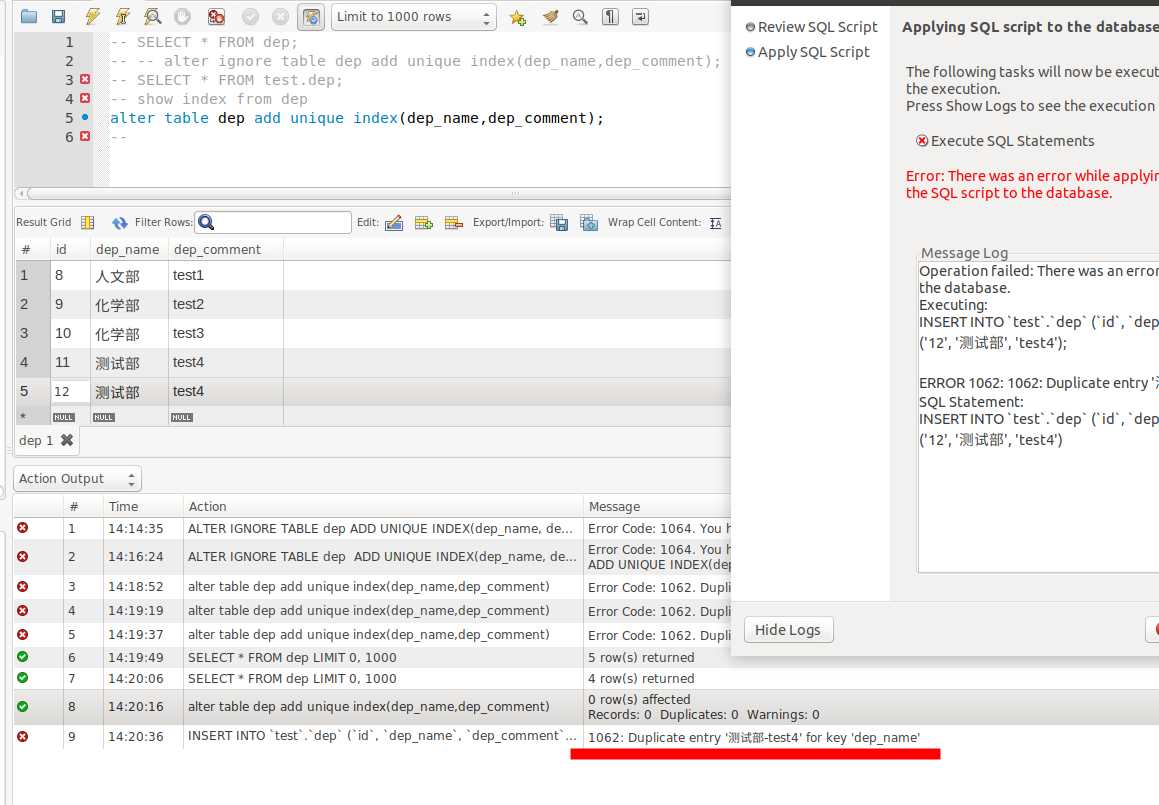Viewport: 1159px width, 805px height.
Task: Click the Hide Logs button
Action: click(x=788, y=630)
